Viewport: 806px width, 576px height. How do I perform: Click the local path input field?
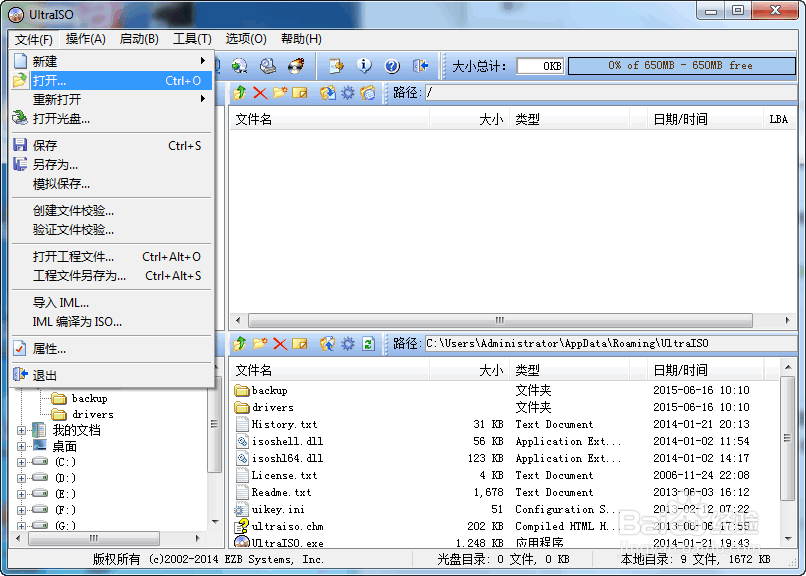611,344
